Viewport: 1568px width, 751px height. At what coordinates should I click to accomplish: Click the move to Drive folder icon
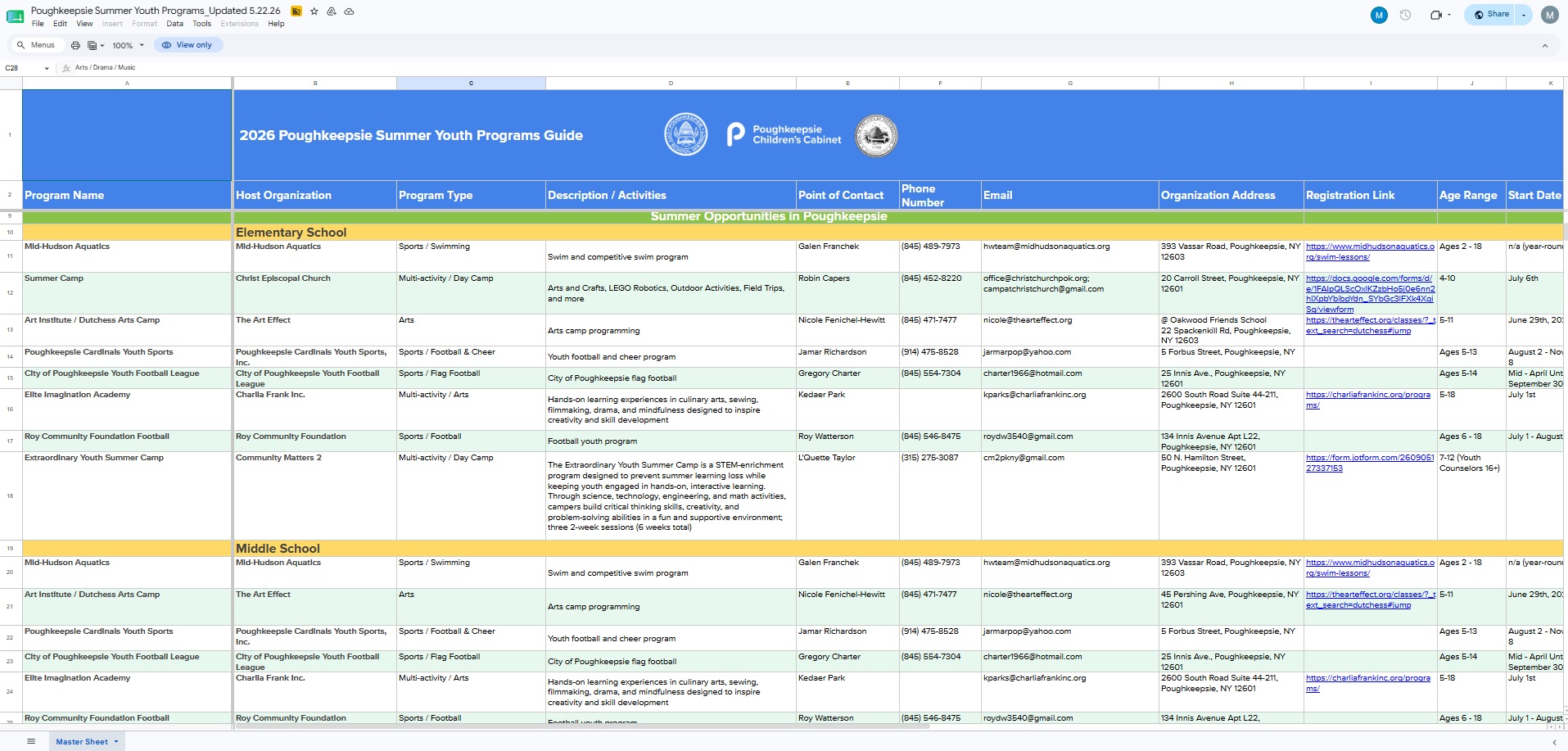[332, 11]
